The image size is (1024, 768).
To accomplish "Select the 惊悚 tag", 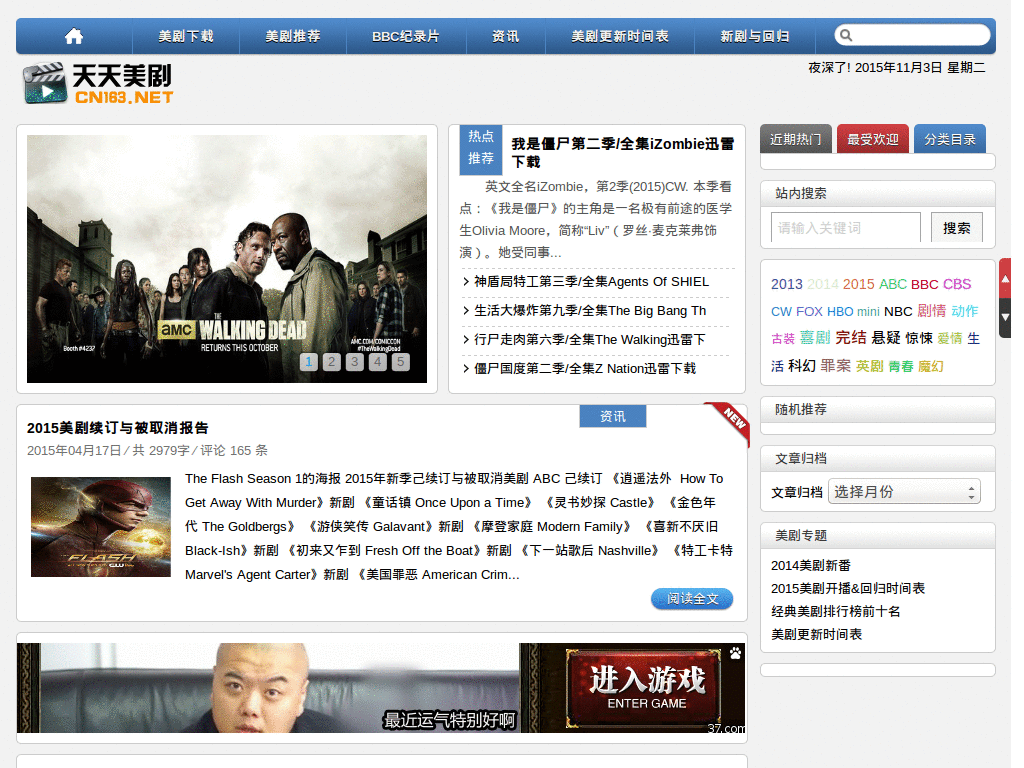I will pos(919,338).
